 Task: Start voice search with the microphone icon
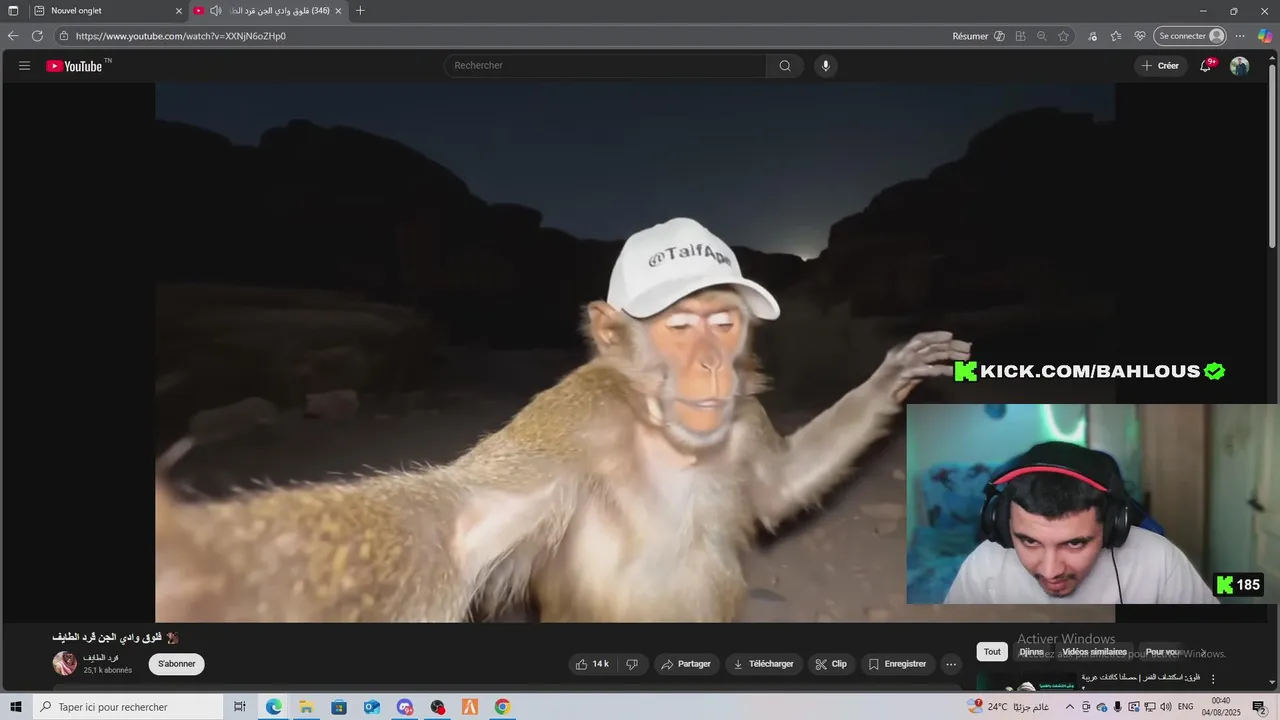pos(825,66)
